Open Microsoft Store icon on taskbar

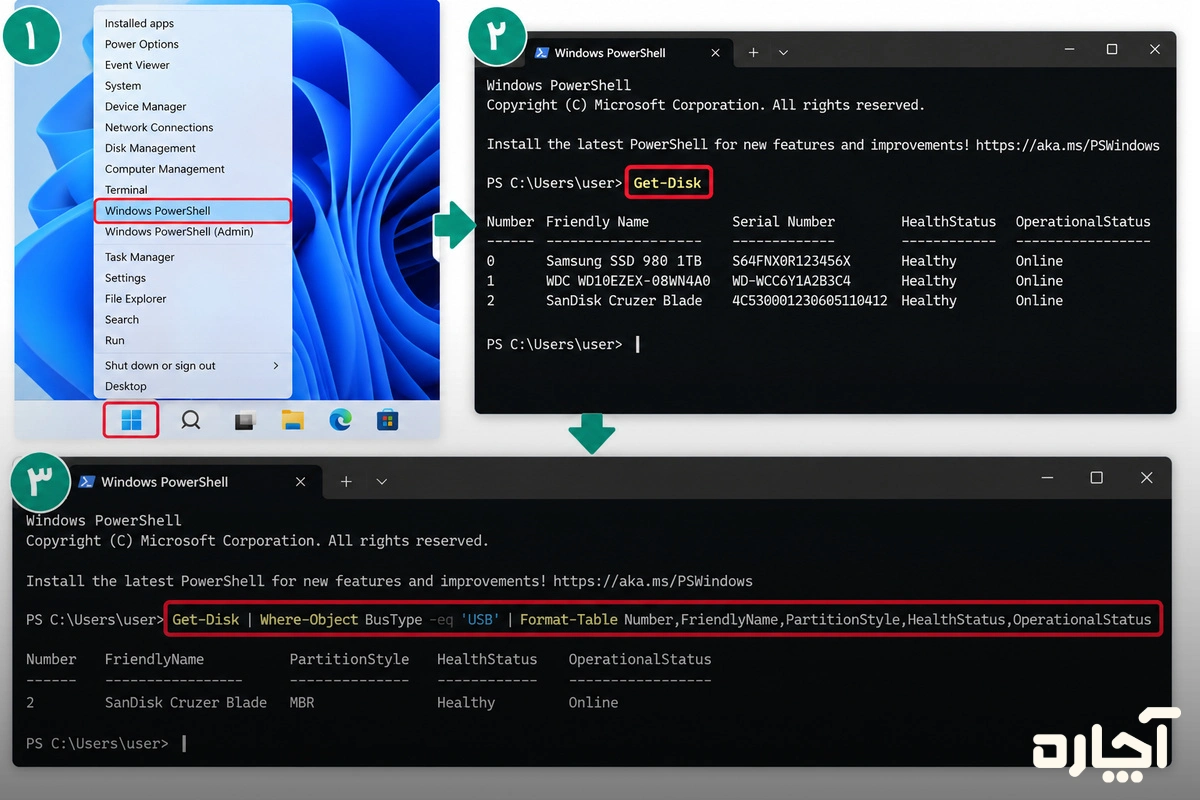tap(388, 420)
